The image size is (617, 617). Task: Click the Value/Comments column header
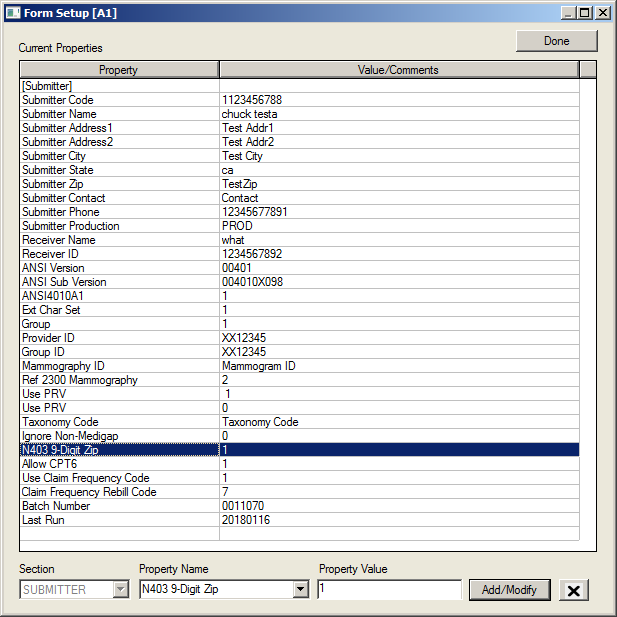tap(397, 70)
